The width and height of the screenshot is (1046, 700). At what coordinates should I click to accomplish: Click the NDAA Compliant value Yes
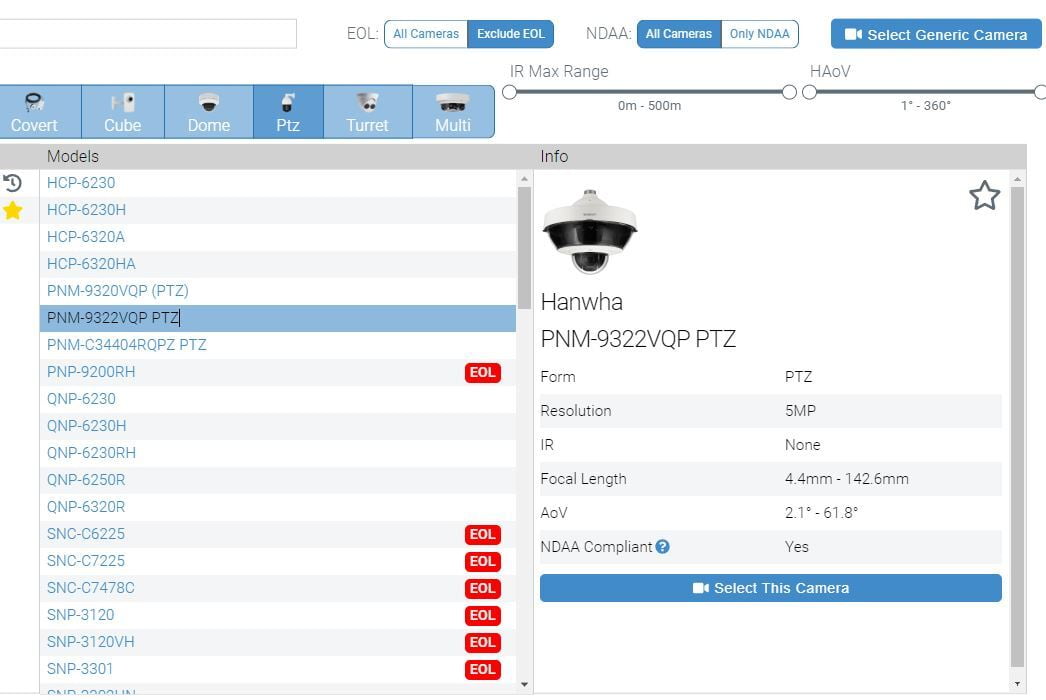[797, 547]
